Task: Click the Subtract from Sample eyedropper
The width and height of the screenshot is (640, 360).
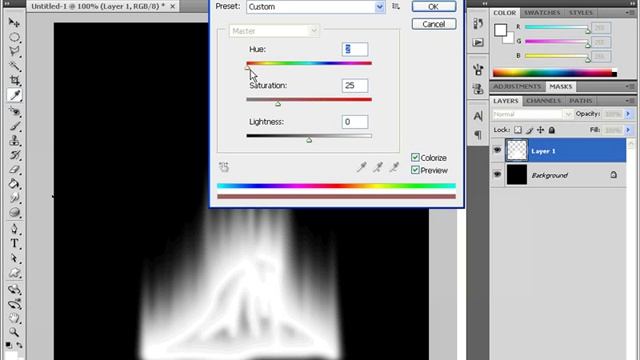Action: [x=394, y=167]
